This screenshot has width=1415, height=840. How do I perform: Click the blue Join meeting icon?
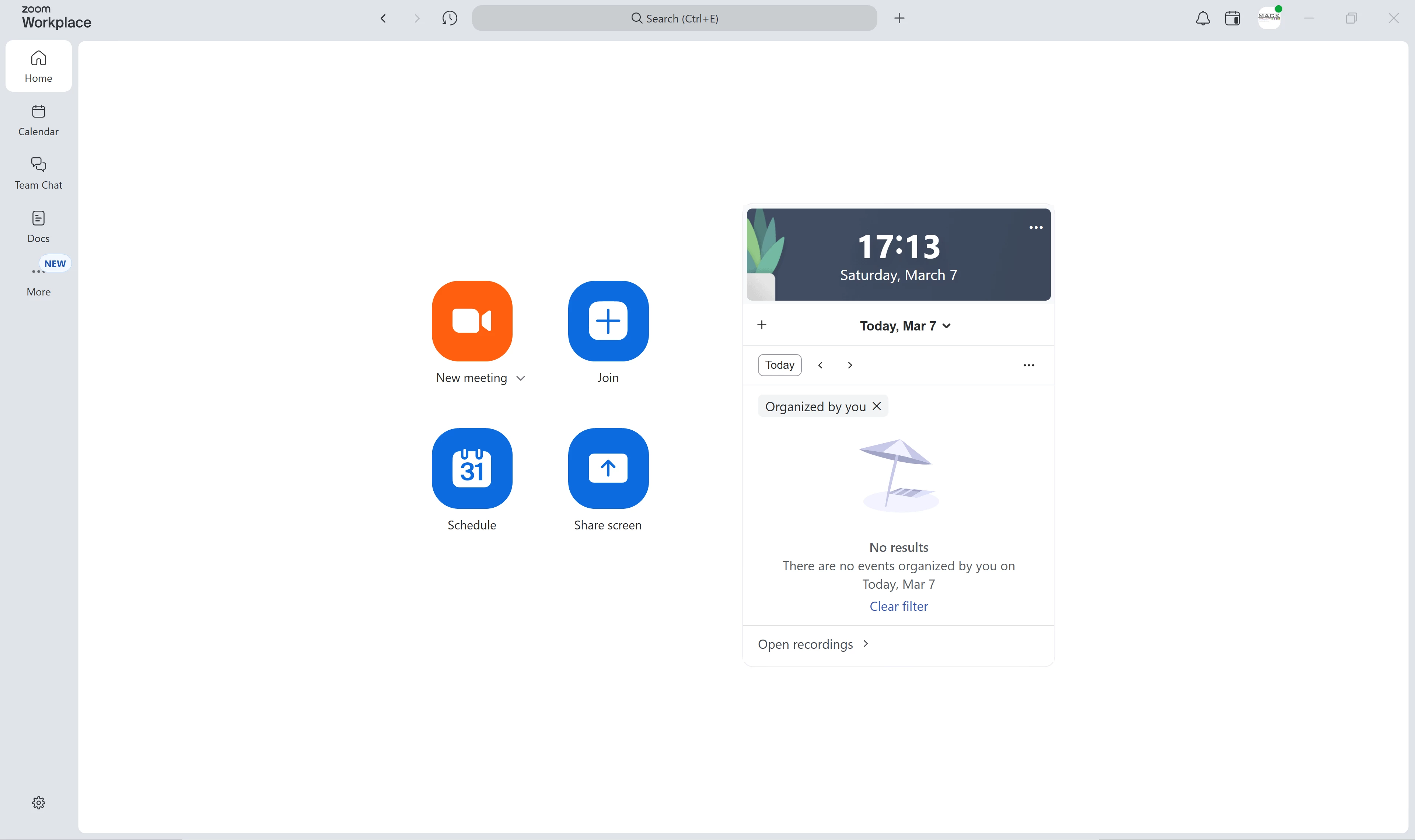[x=608, y=321]
